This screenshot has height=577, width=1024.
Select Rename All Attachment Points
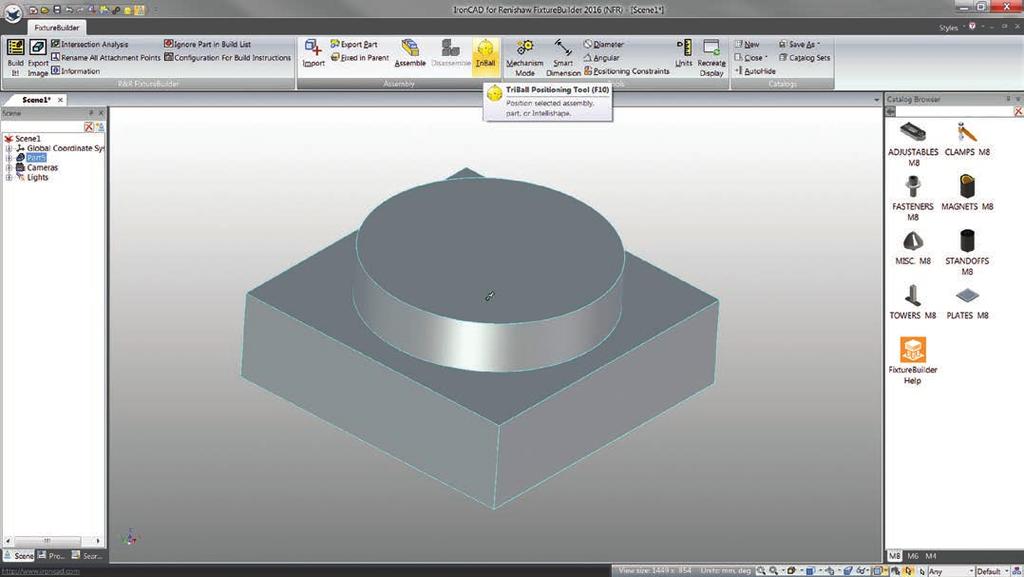106,57
